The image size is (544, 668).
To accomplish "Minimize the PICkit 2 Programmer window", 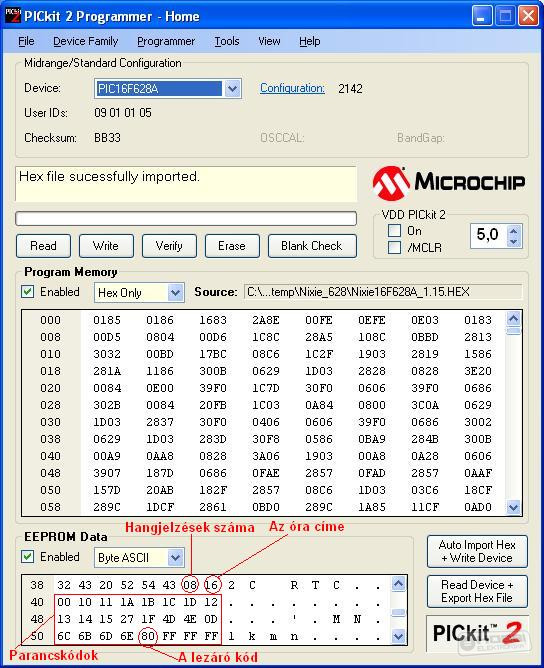I will (x=482, y=17).
